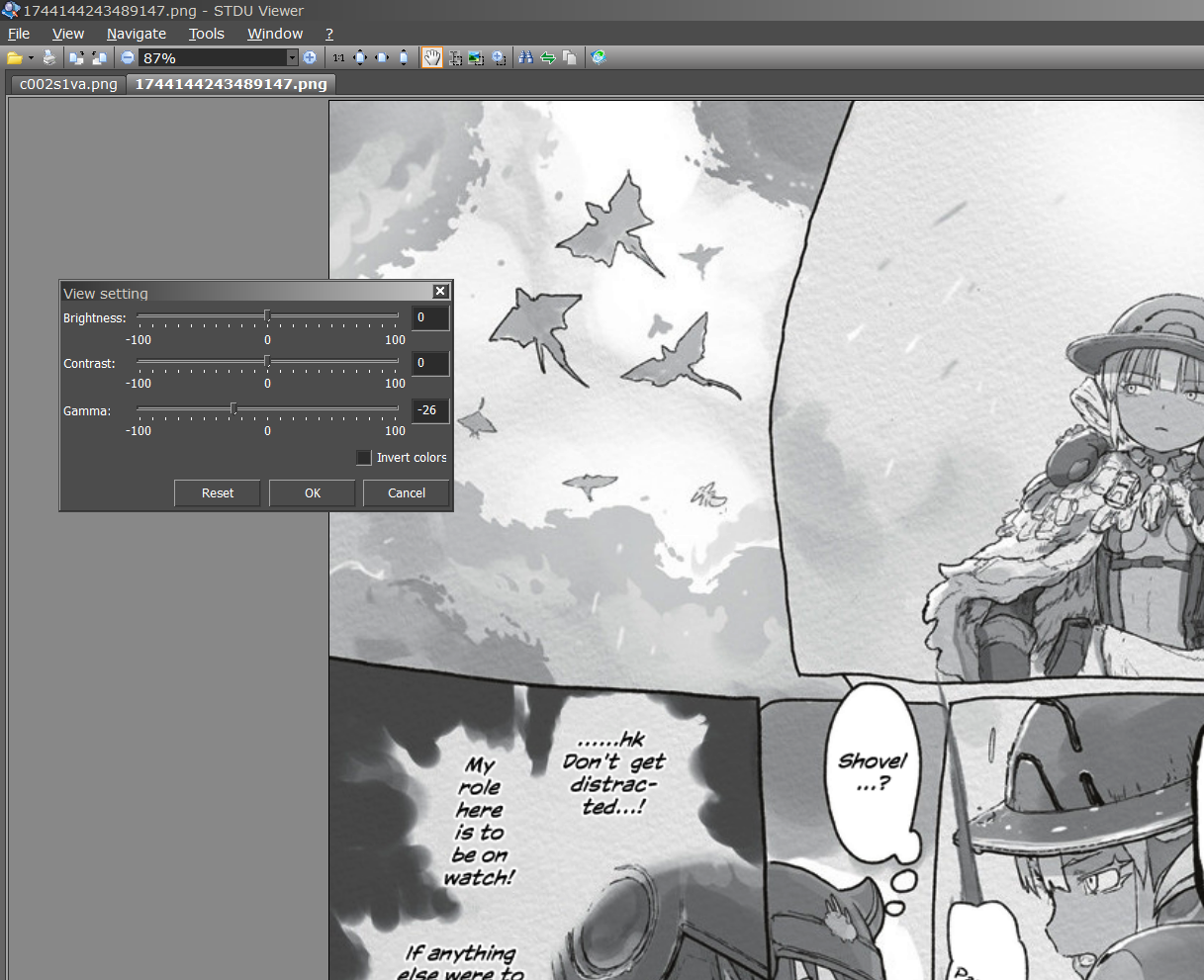This screenshot has height=980, width=1204.
Task: Open a file with the folder icon
Action: tap(14, 57)
